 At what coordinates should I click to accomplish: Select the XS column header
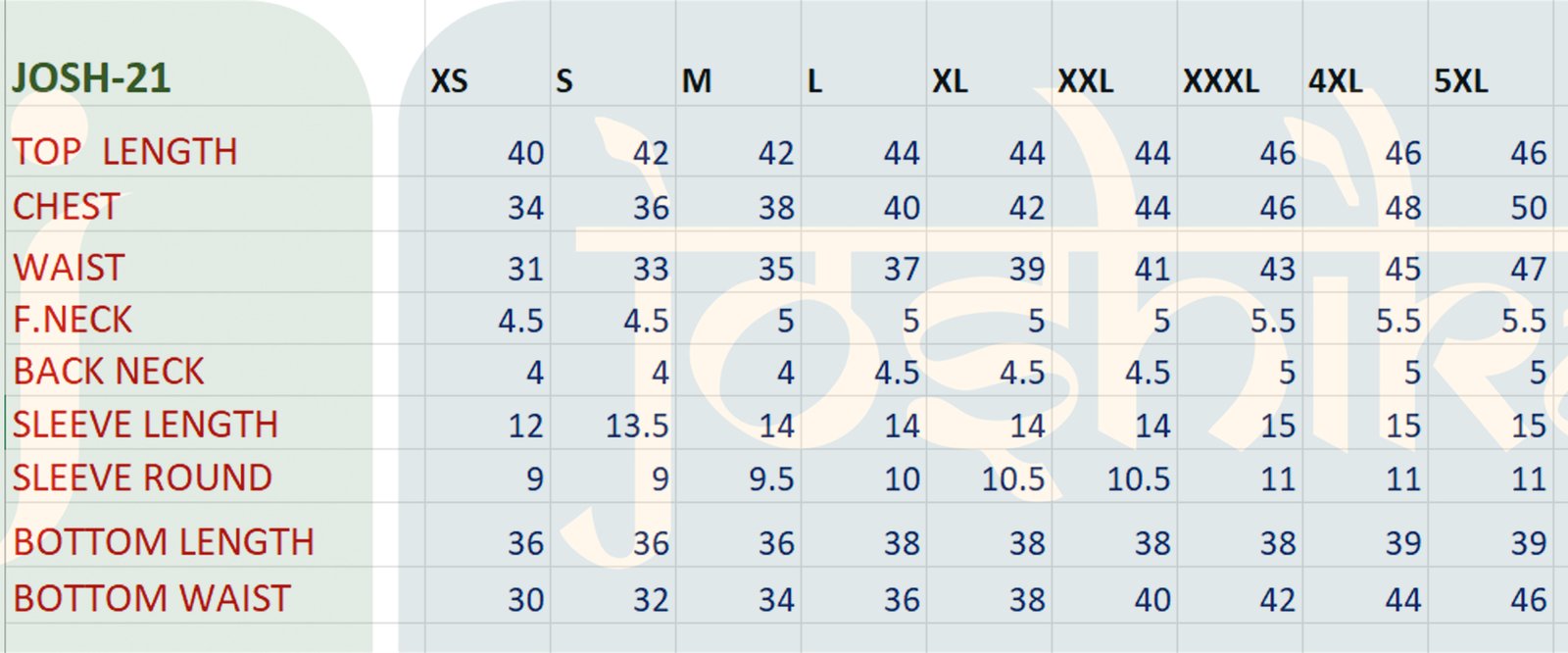[450, 80]
